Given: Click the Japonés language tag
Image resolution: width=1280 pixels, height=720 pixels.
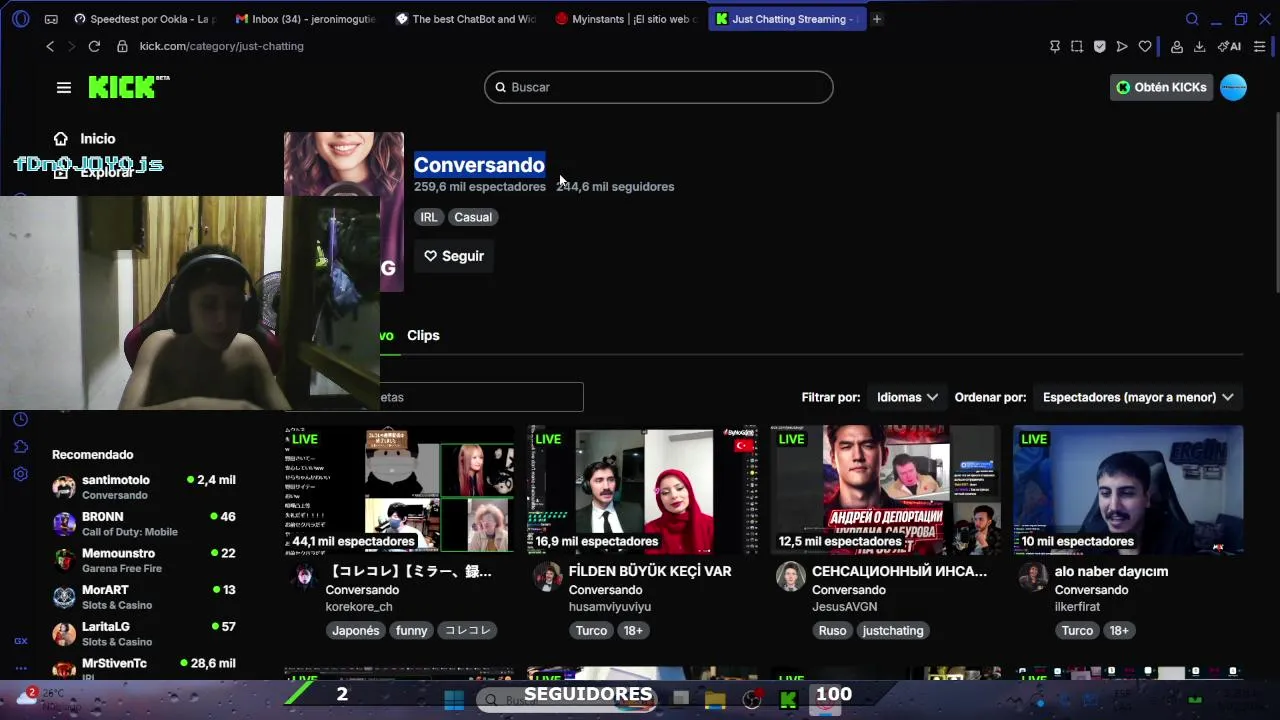Looking at the screenshot, I should click(x=356, y=631).
